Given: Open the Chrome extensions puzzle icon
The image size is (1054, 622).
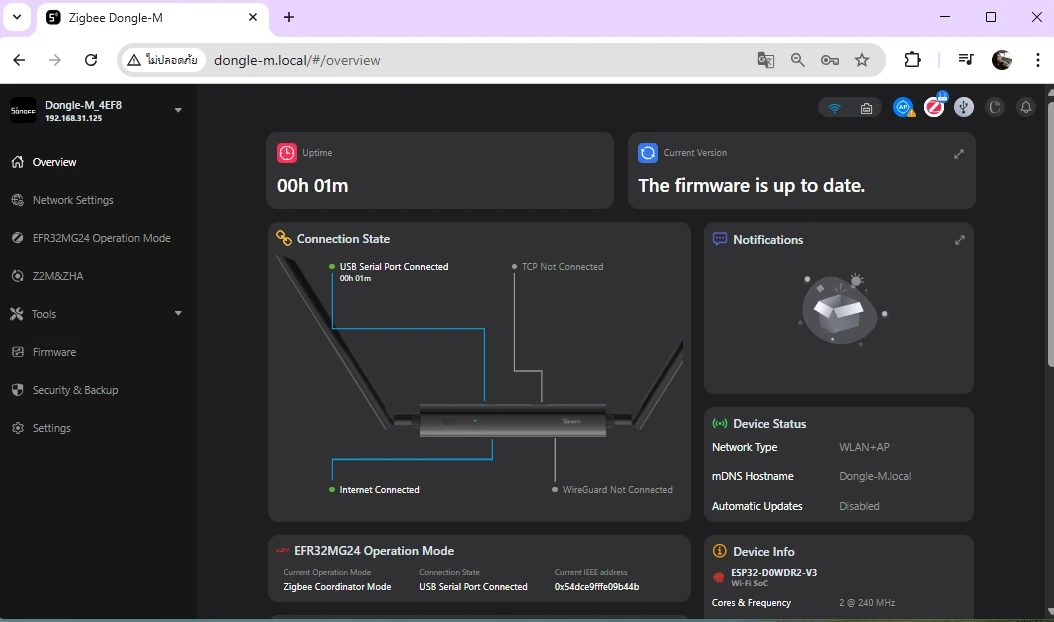Looking at the screenshot, I should coord(912,60).
